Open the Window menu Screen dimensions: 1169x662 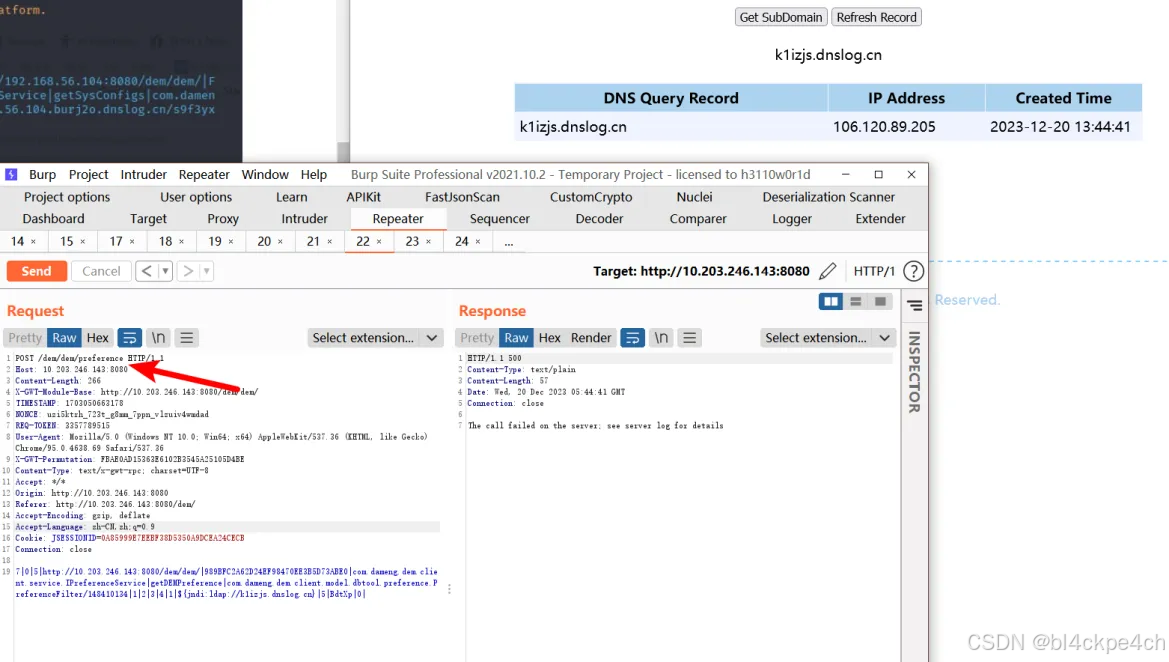265,174
